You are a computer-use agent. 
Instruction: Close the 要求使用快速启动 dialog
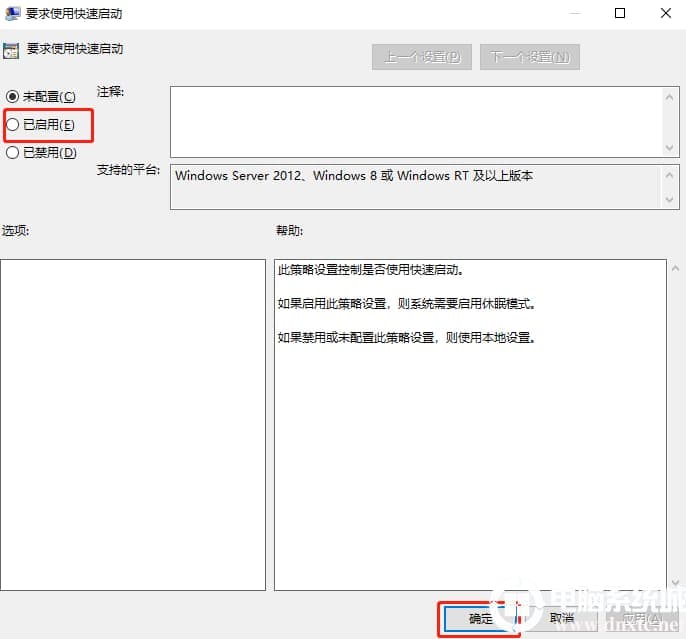pos(665,13)
